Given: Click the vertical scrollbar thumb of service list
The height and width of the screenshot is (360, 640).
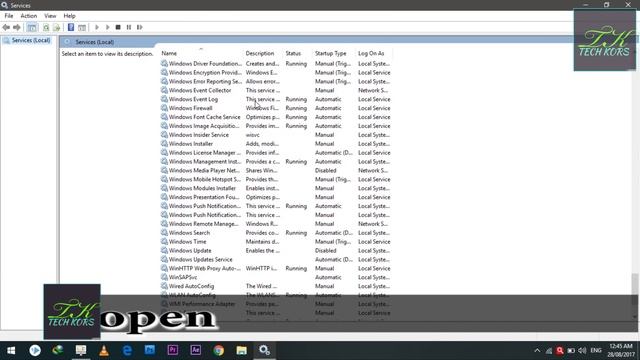Looking at the screenshot, I should pos(635,289).
